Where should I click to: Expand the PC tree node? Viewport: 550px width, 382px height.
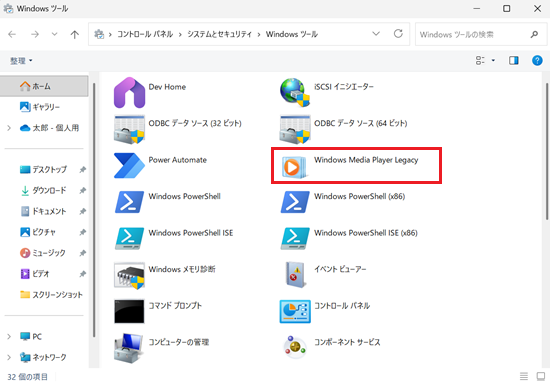tap(9, 336)
